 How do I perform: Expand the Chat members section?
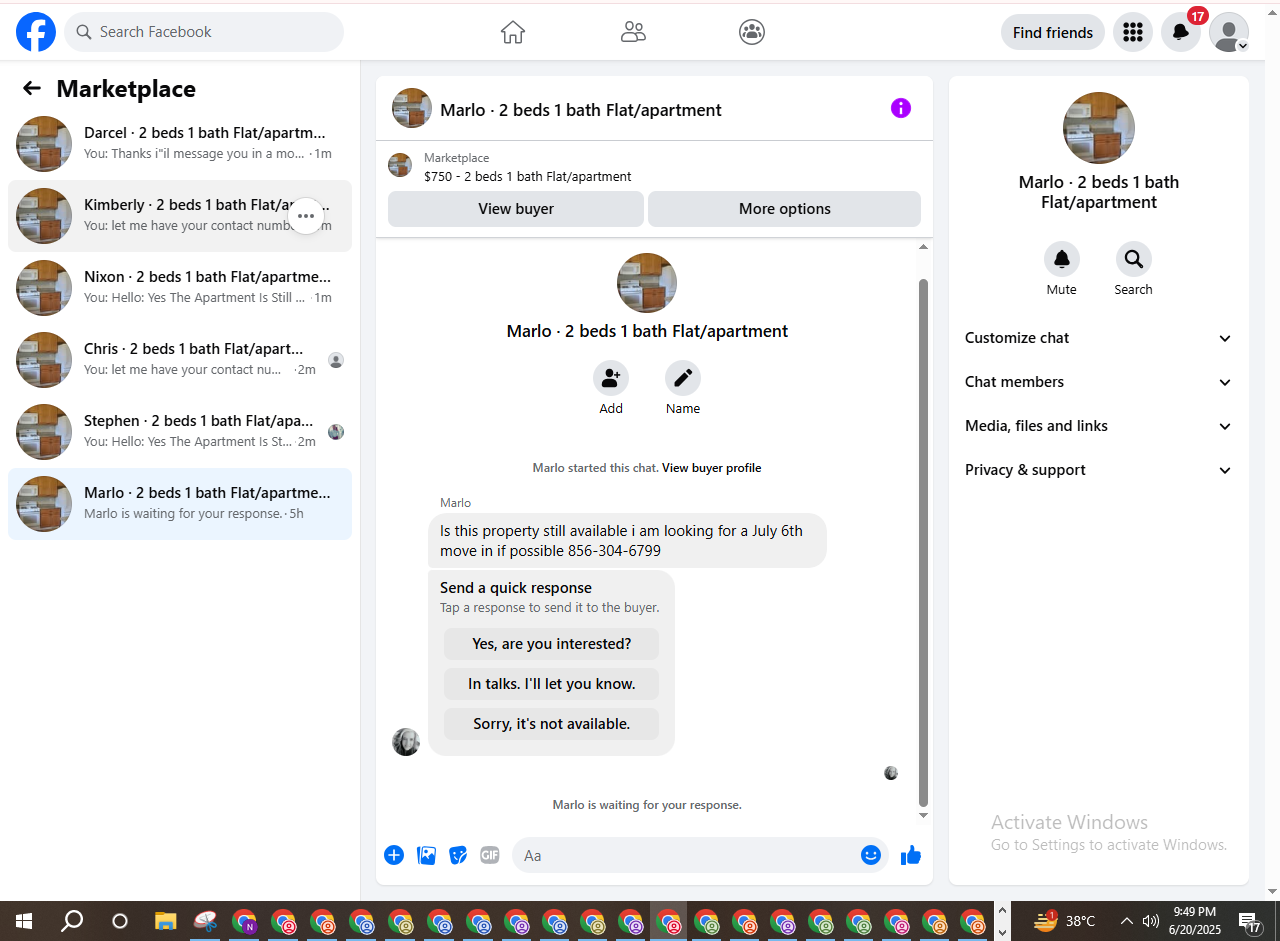(x=1098, y=382)
